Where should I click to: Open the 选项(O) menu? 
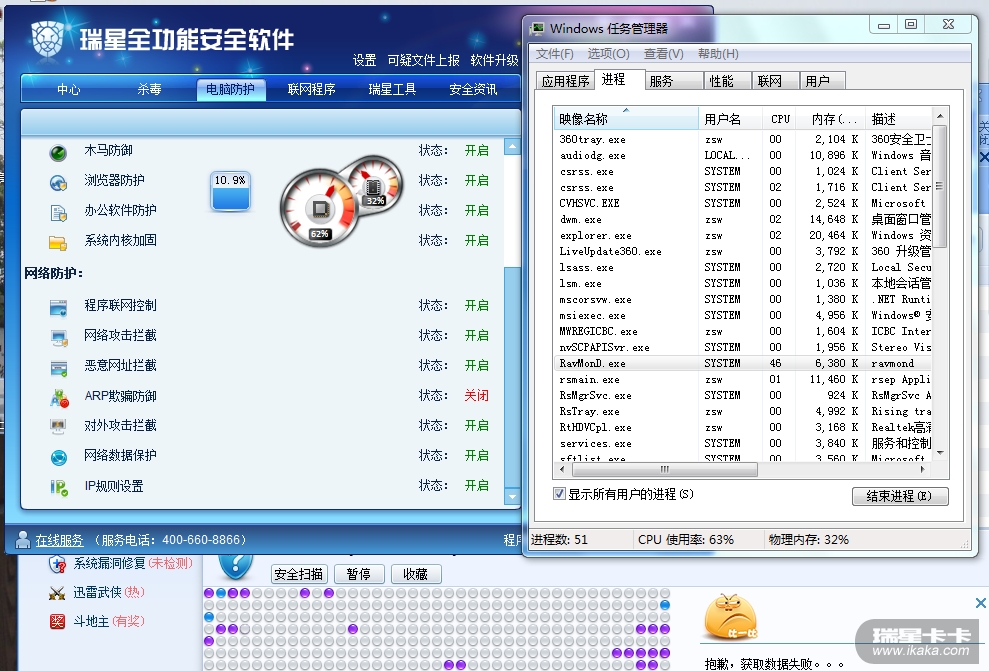pyautogui.click(x=608, y=54)
